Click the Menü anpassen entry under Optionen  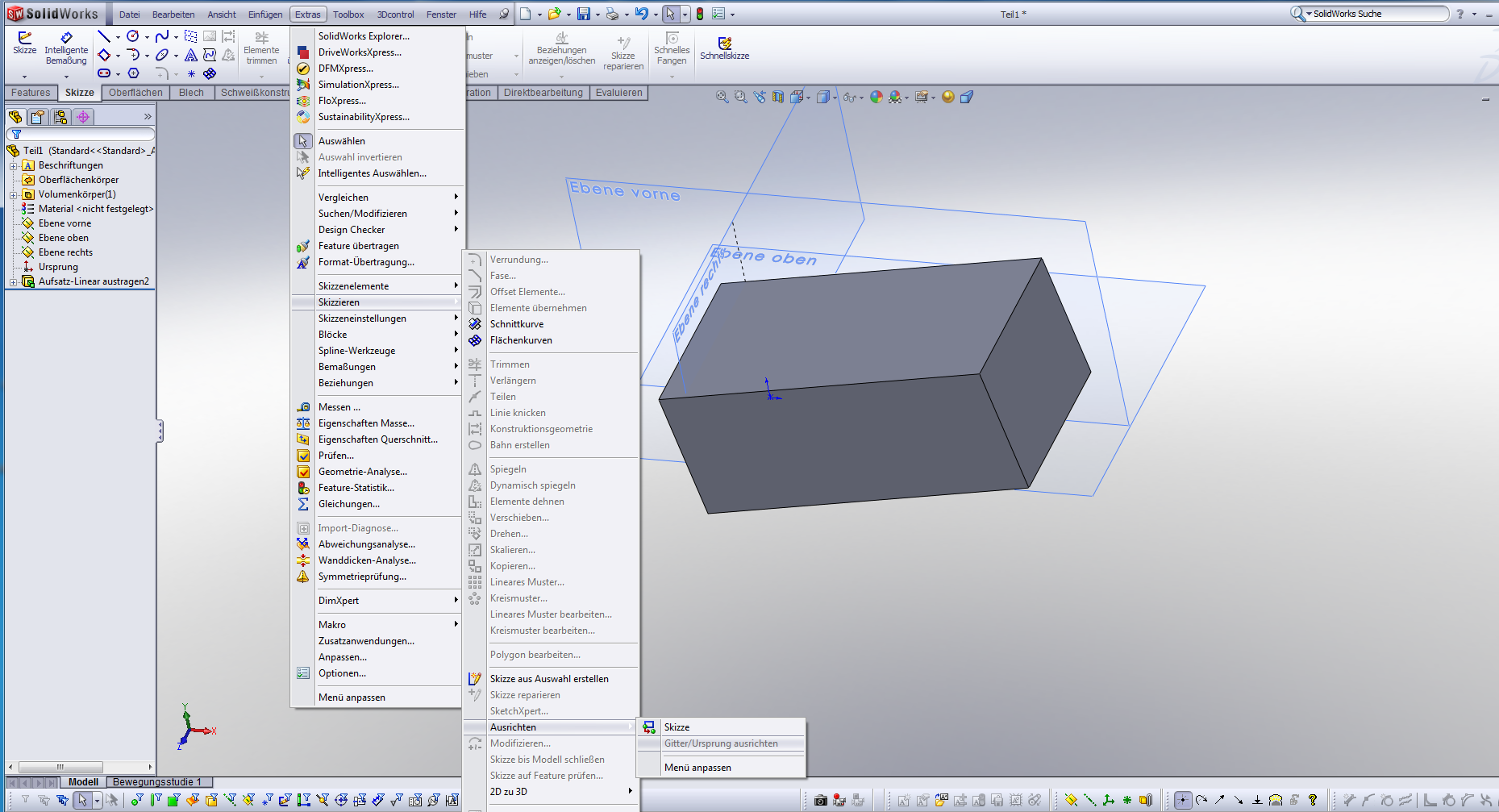pos(352,697)
